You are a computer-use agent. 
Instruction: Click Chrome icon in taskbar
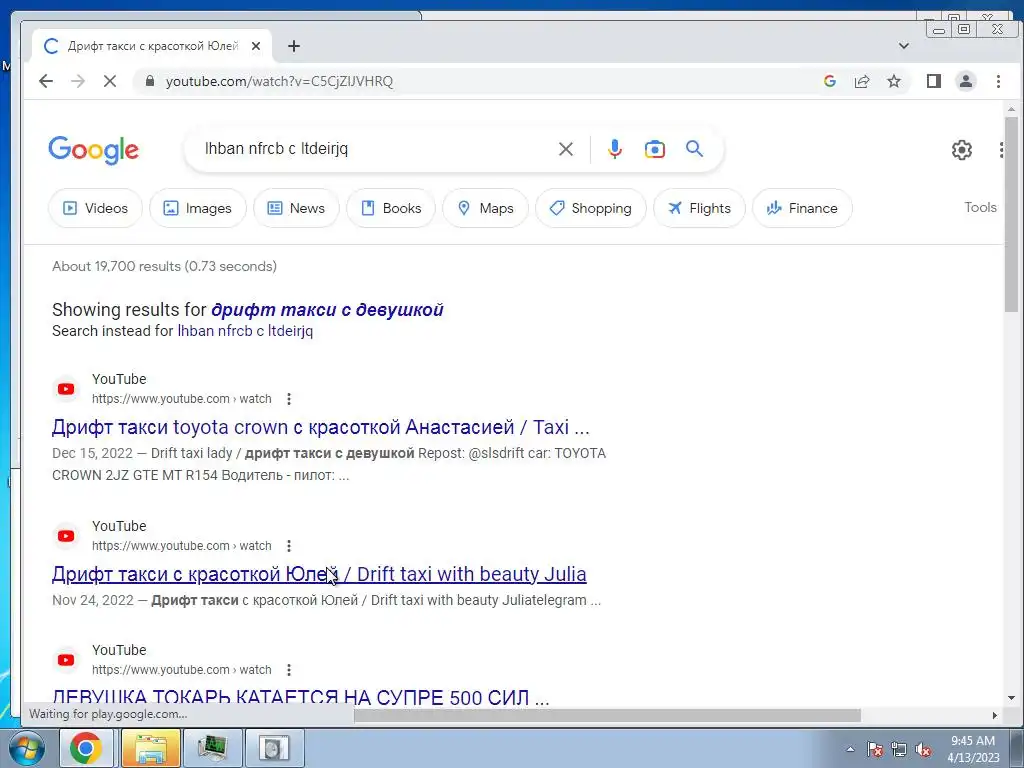tap(86, 748)
